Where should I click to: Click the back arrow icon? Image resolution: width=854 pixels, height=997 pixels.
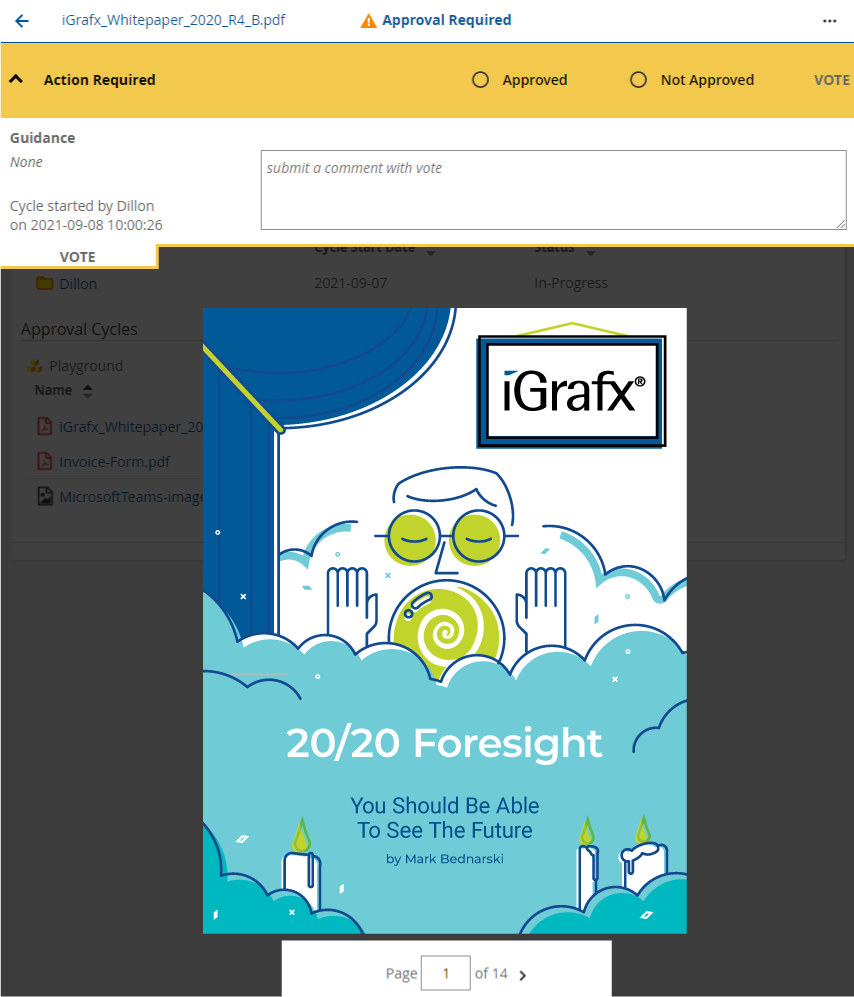(22, 21)
